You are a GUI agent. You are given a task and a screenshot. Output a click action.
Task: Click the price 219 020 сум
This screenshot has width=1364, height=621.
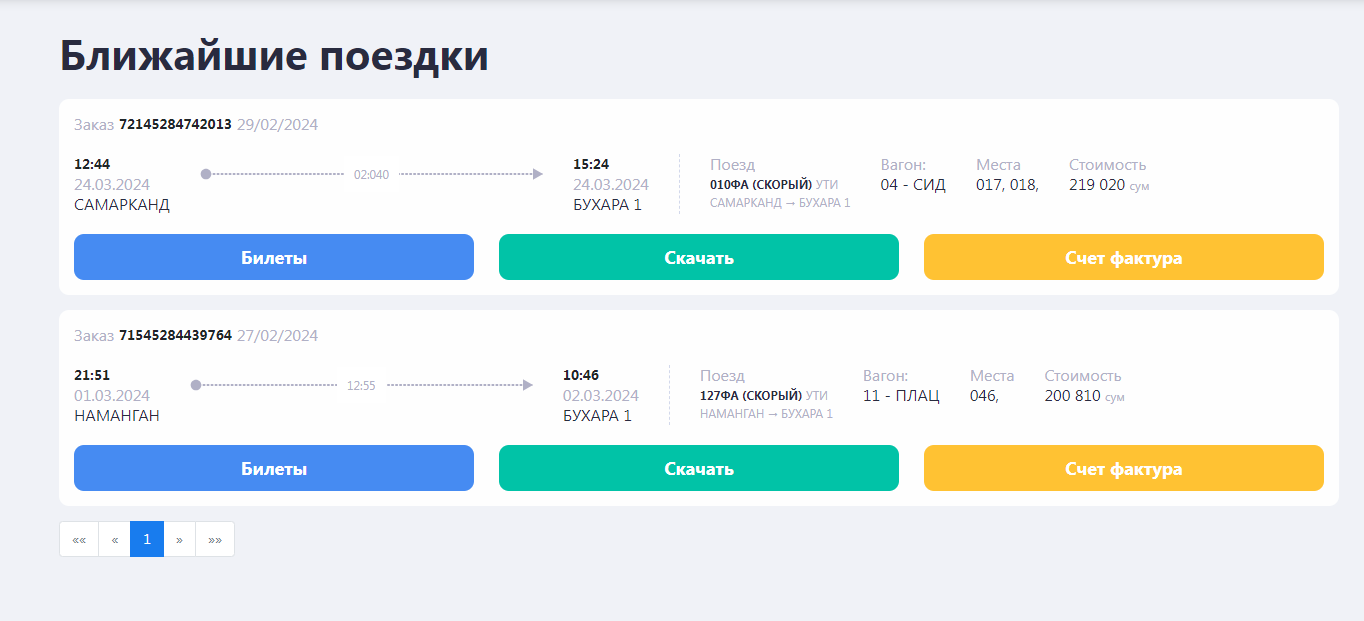1098,185
